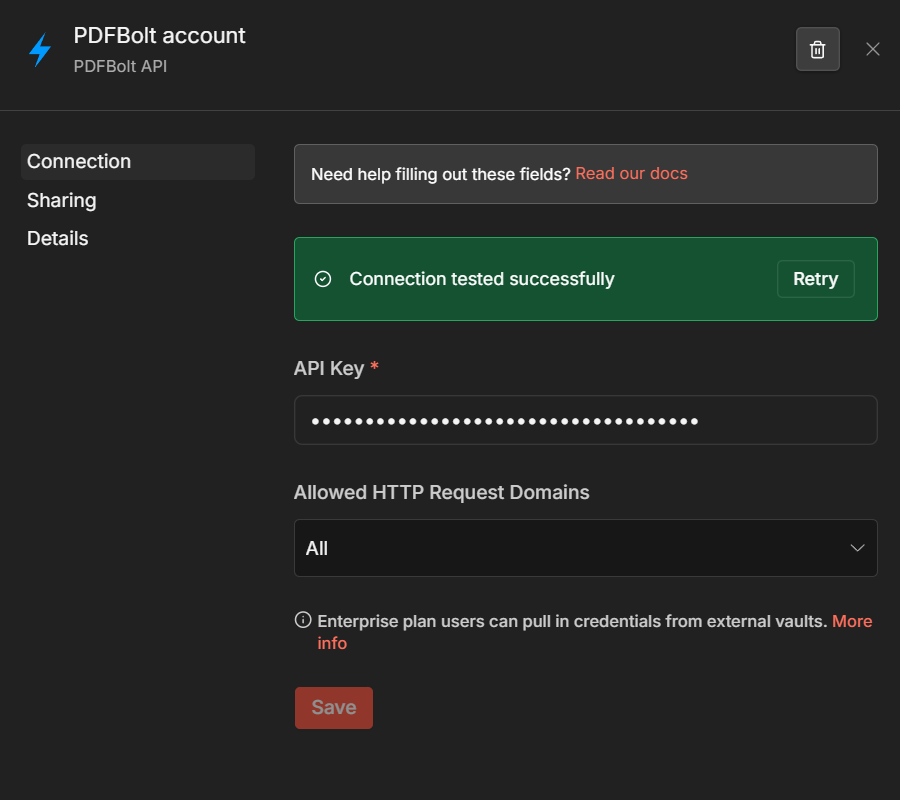Screen dimensions: 900x800
Task: Click the info circle beside the Enterprise note
Action: 302,620
